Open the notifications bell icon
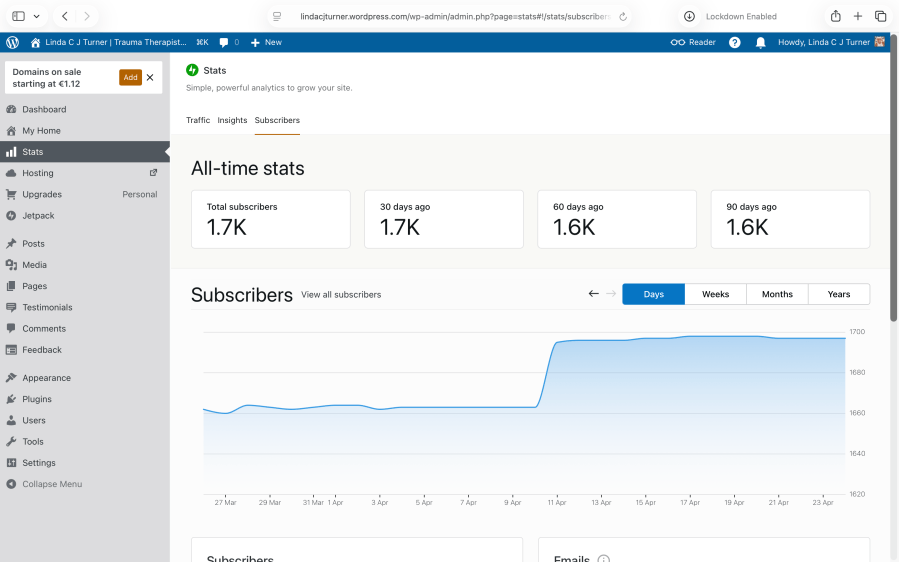This screenshot has width=899, height=562. click(x=760, y=42)
